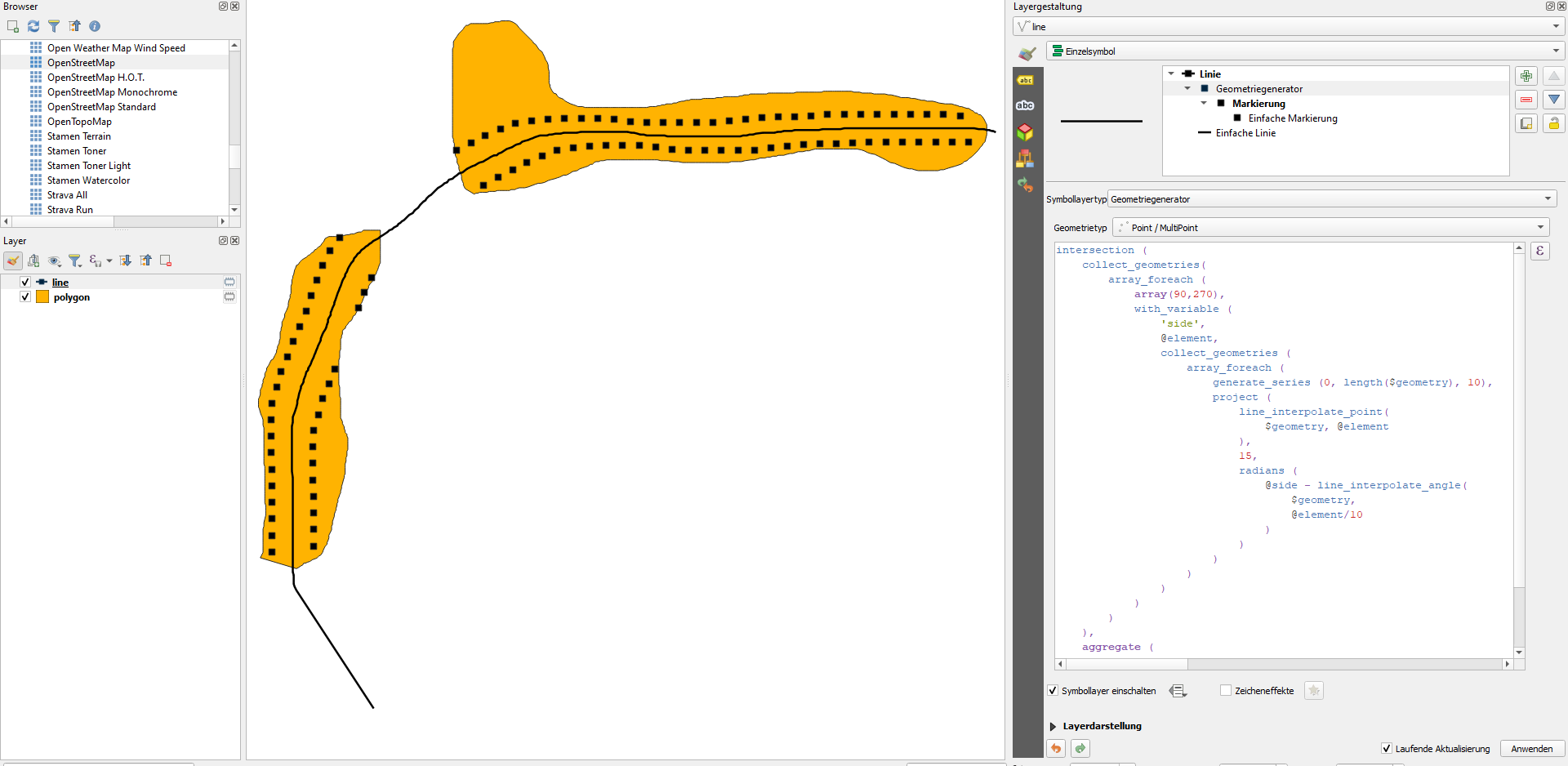Select OpenStreetMap in Browser list
This screenshot has width=1568, height=766.
click(81, 63)
